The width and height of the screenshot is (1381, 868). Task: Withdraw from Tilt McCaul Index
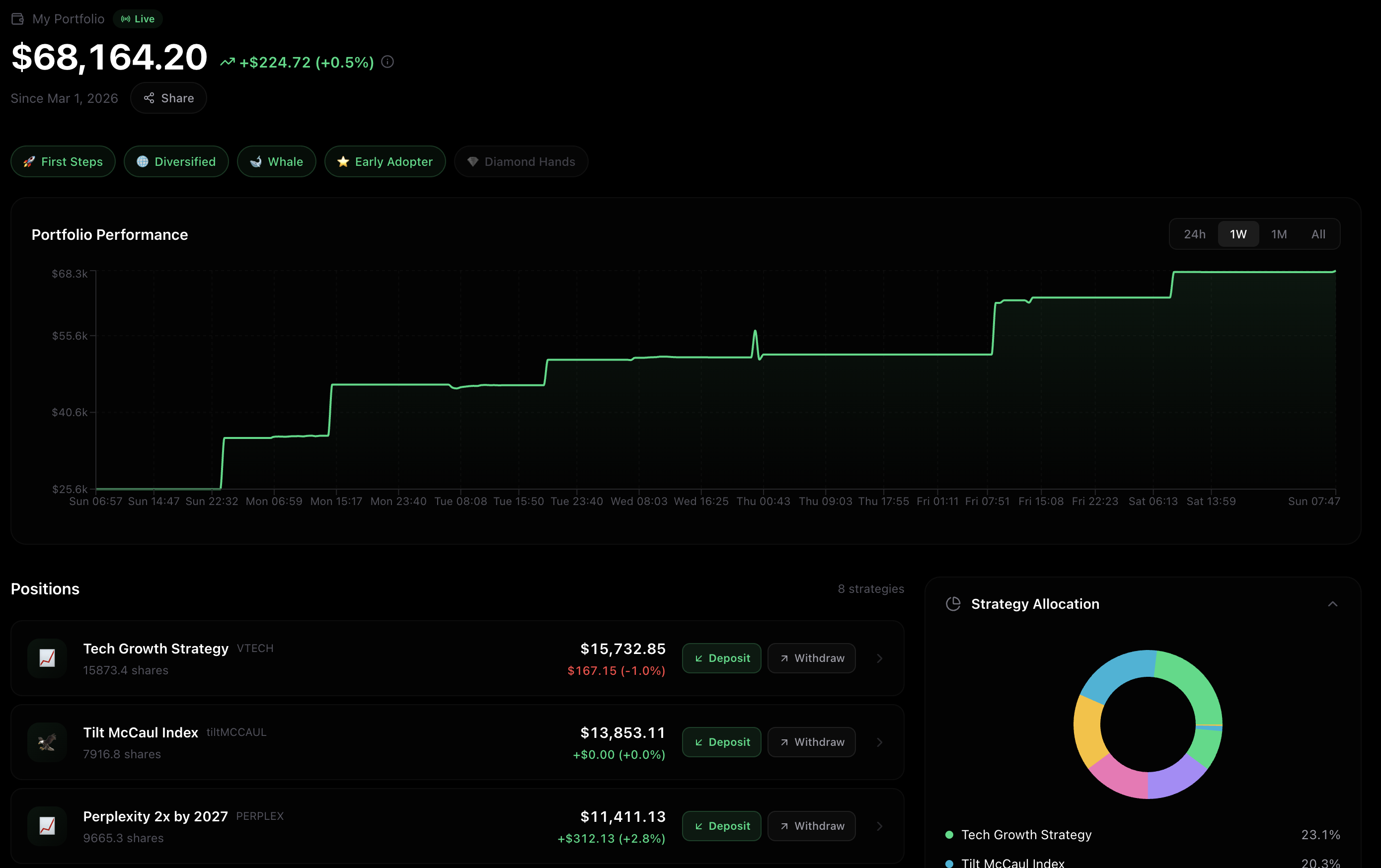click(x=812, y=742)
